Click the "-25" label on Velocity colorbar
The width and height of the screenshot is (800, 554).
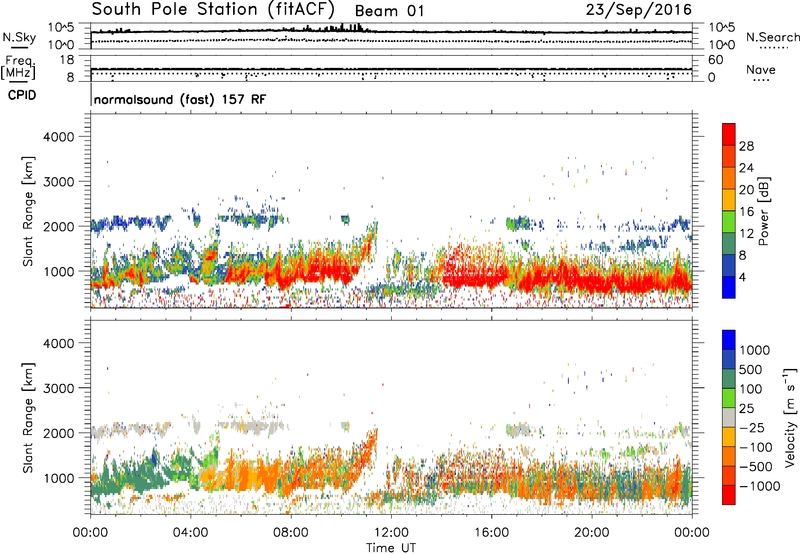pyautogui.click(x=752, y=428)
